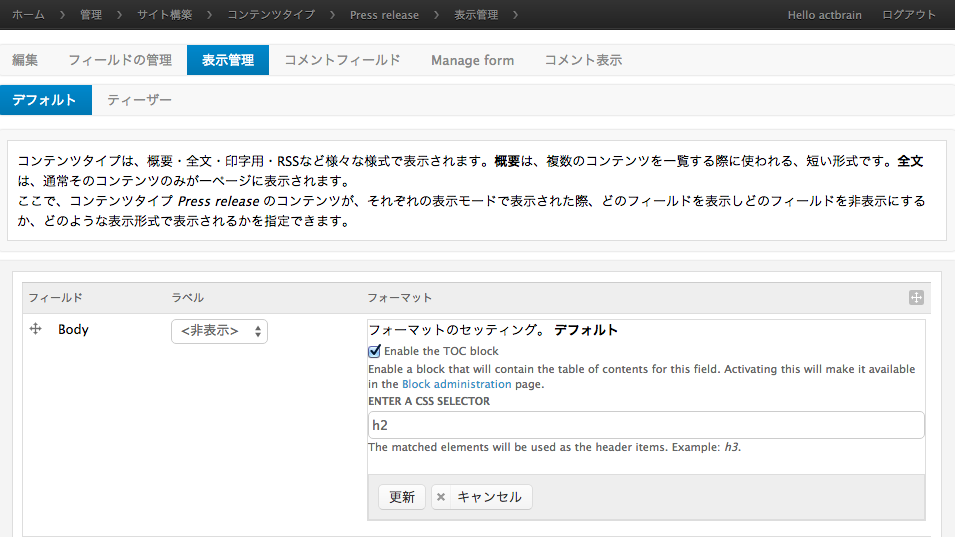Image resolution: width=955 pixels, height=537 pixels.
Task: Open the コメント表示 tab
Action: (583, 60)
